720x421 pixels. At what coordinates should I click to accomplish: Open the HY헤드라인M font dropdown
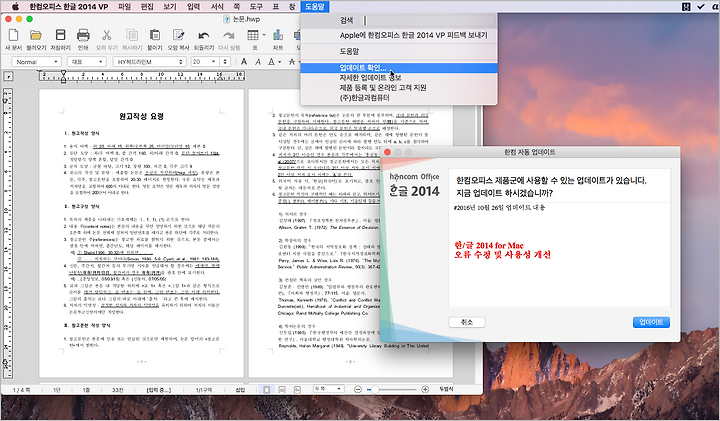(x=150, y=62)
